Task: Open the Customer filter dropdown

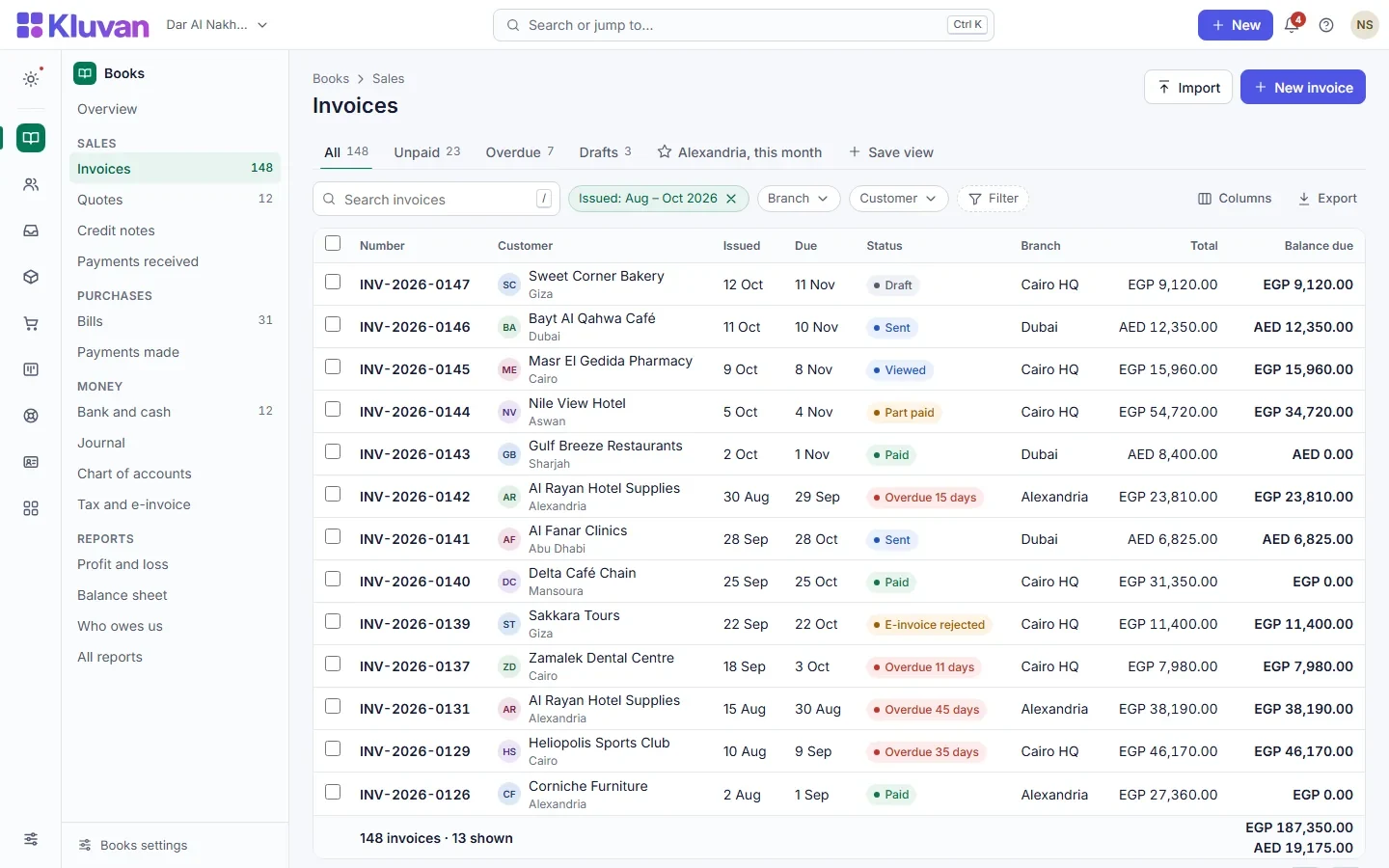Action: click(898, 199)
